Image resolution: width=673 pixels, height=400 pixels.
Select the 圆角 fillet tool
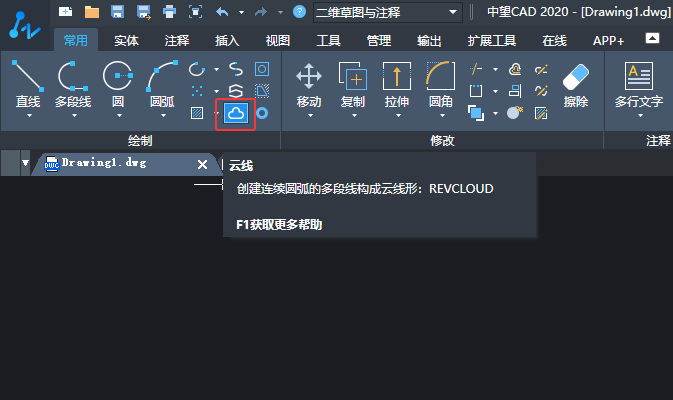(441, 84)
